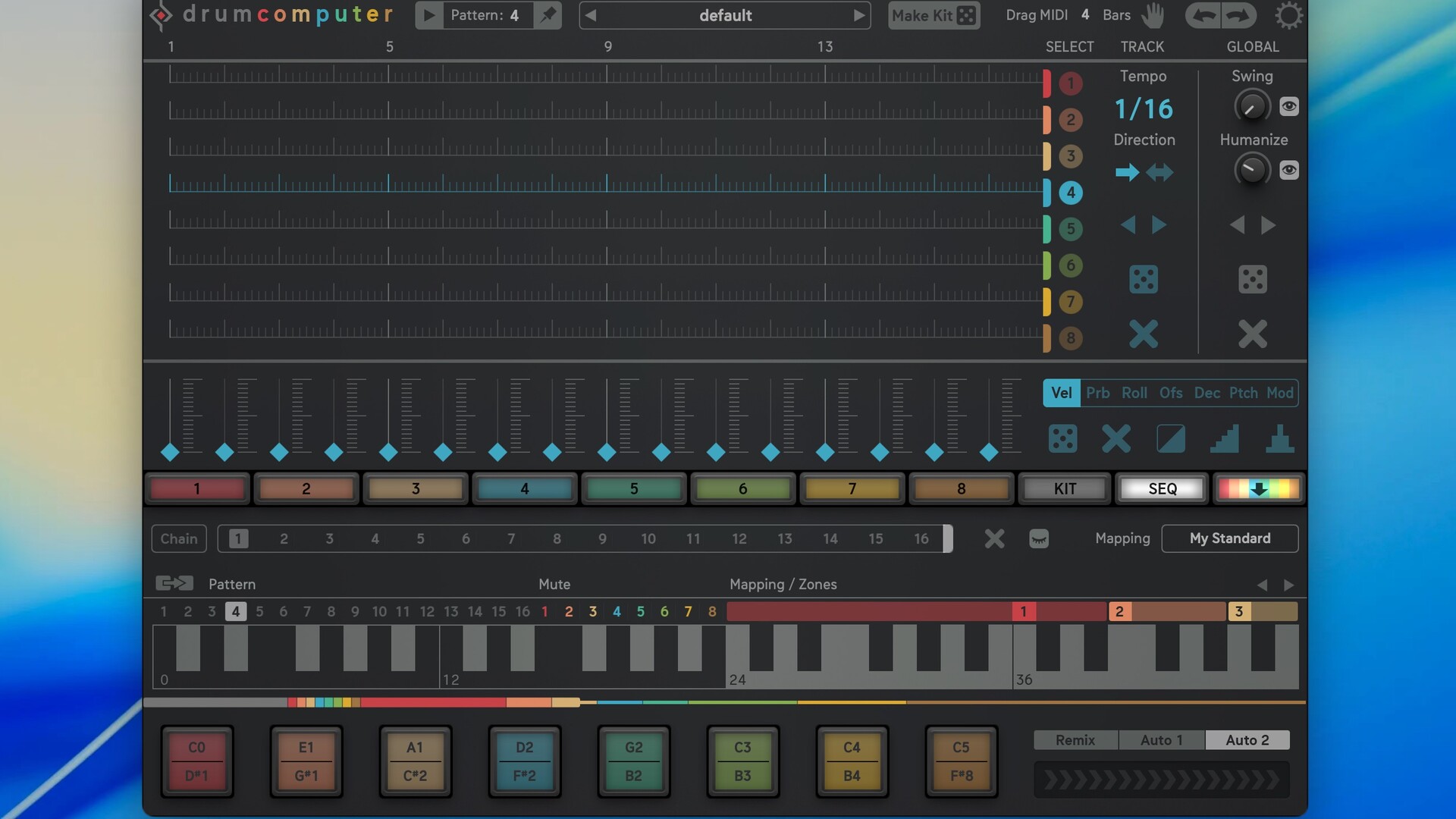Shift track steps left
The height and width of the screenshot is (819, 1456).
1128,225
